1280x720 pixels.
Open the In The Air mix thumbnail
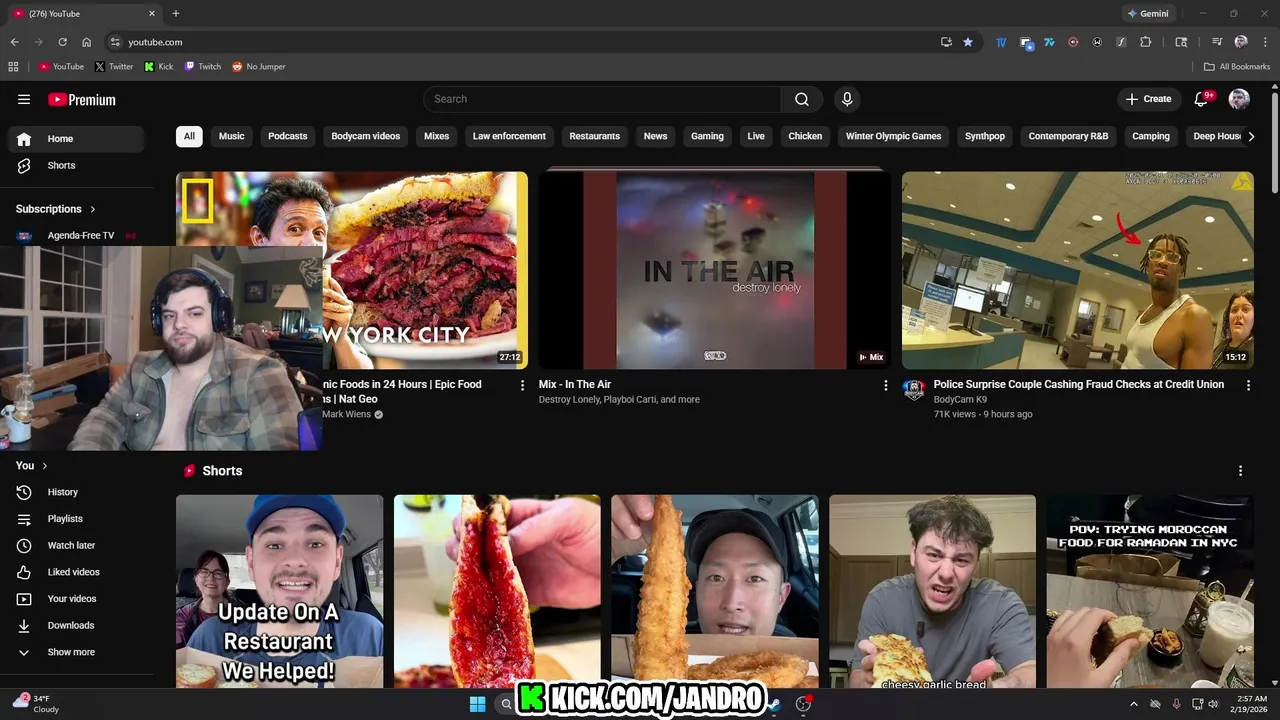click(x=715, y=270)
